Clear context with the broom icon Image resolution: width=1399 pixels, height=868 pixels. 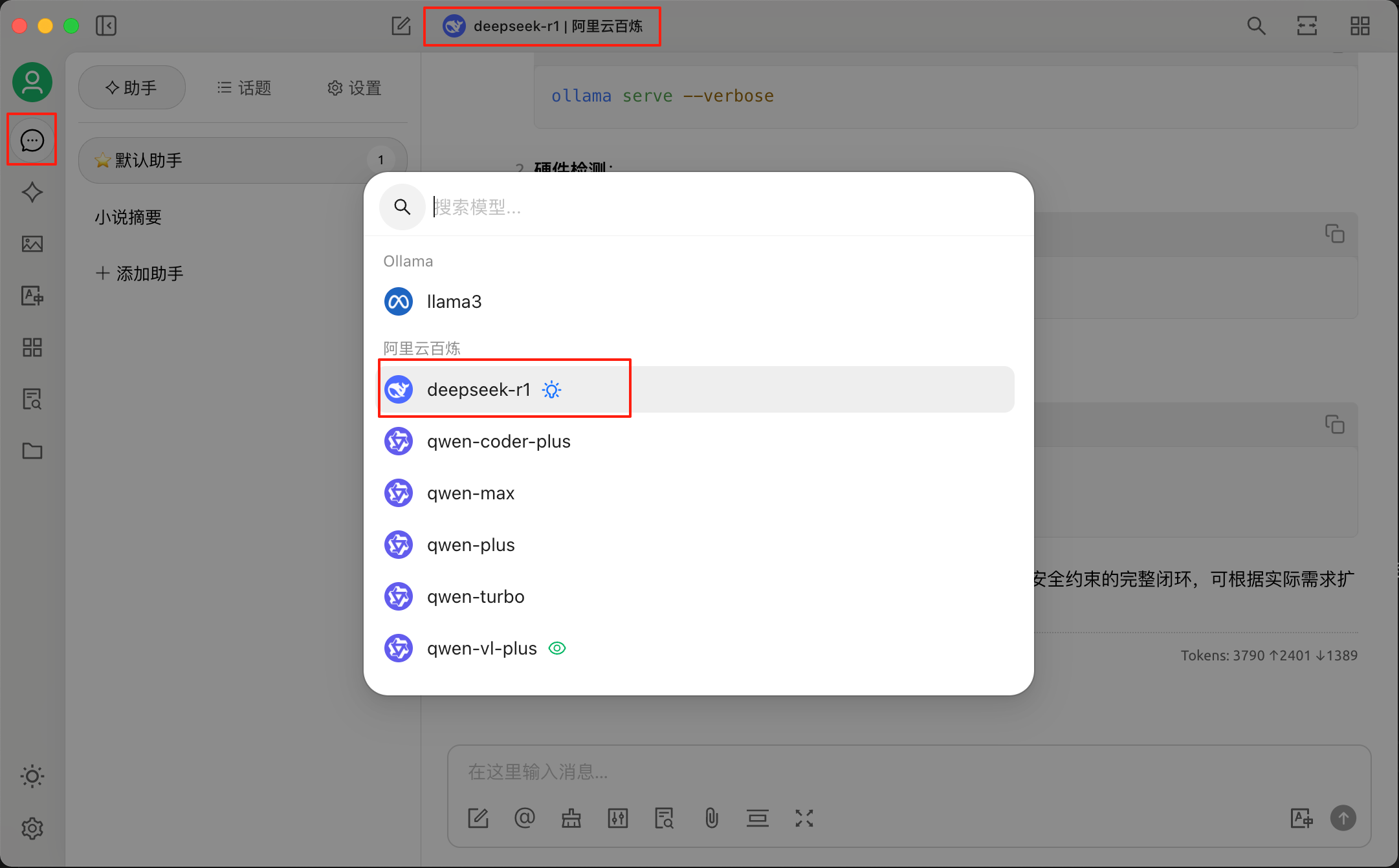point(571,818)
